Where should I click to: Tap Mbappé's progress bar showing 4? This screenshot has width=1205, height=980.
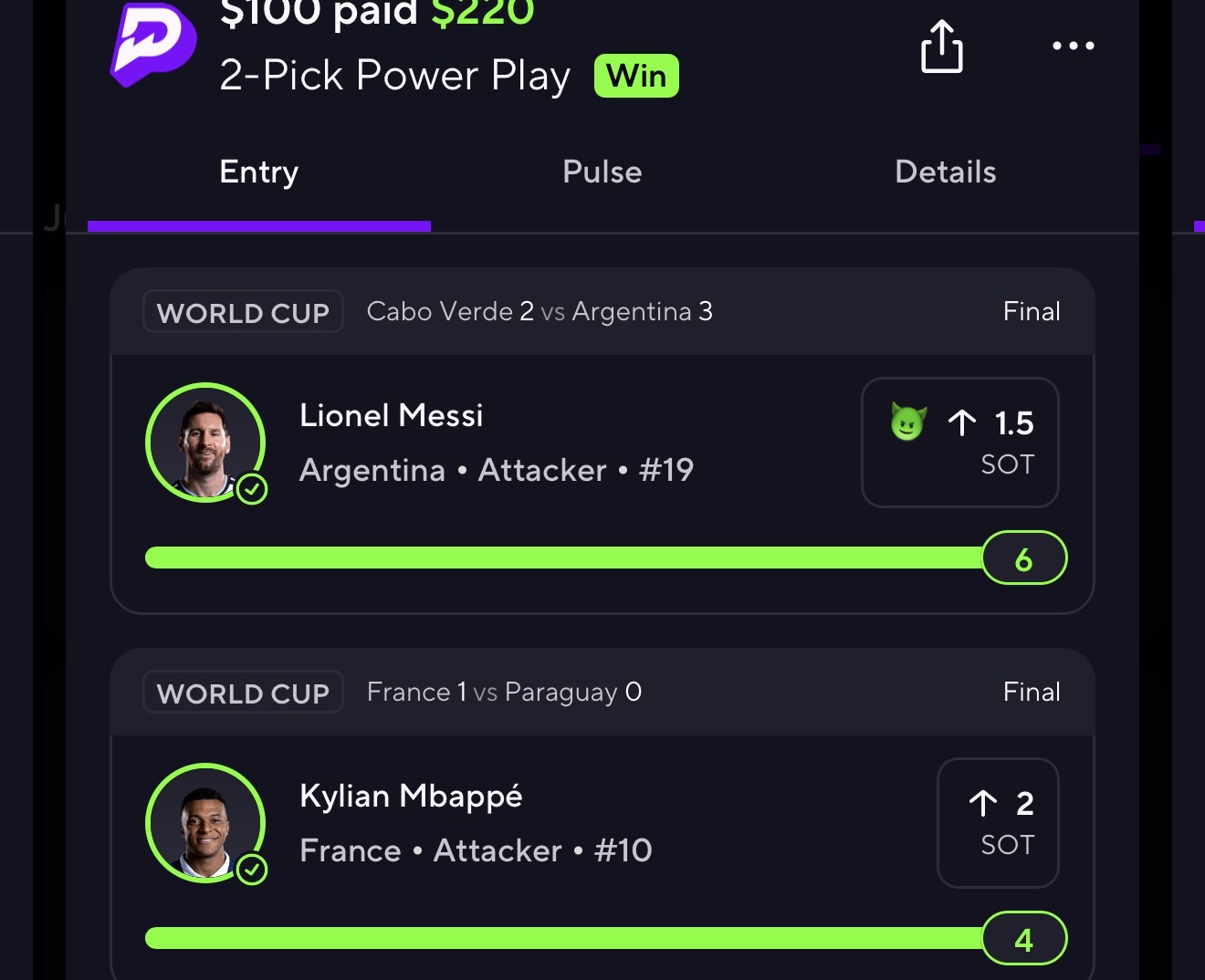[606, 938]
